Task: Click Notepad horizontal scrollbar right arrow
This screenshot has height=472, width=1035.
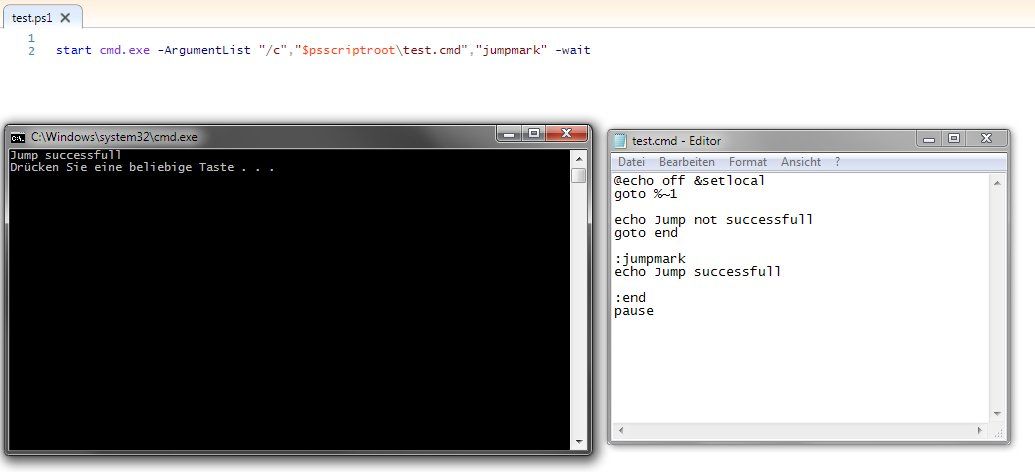Action: 980,430
